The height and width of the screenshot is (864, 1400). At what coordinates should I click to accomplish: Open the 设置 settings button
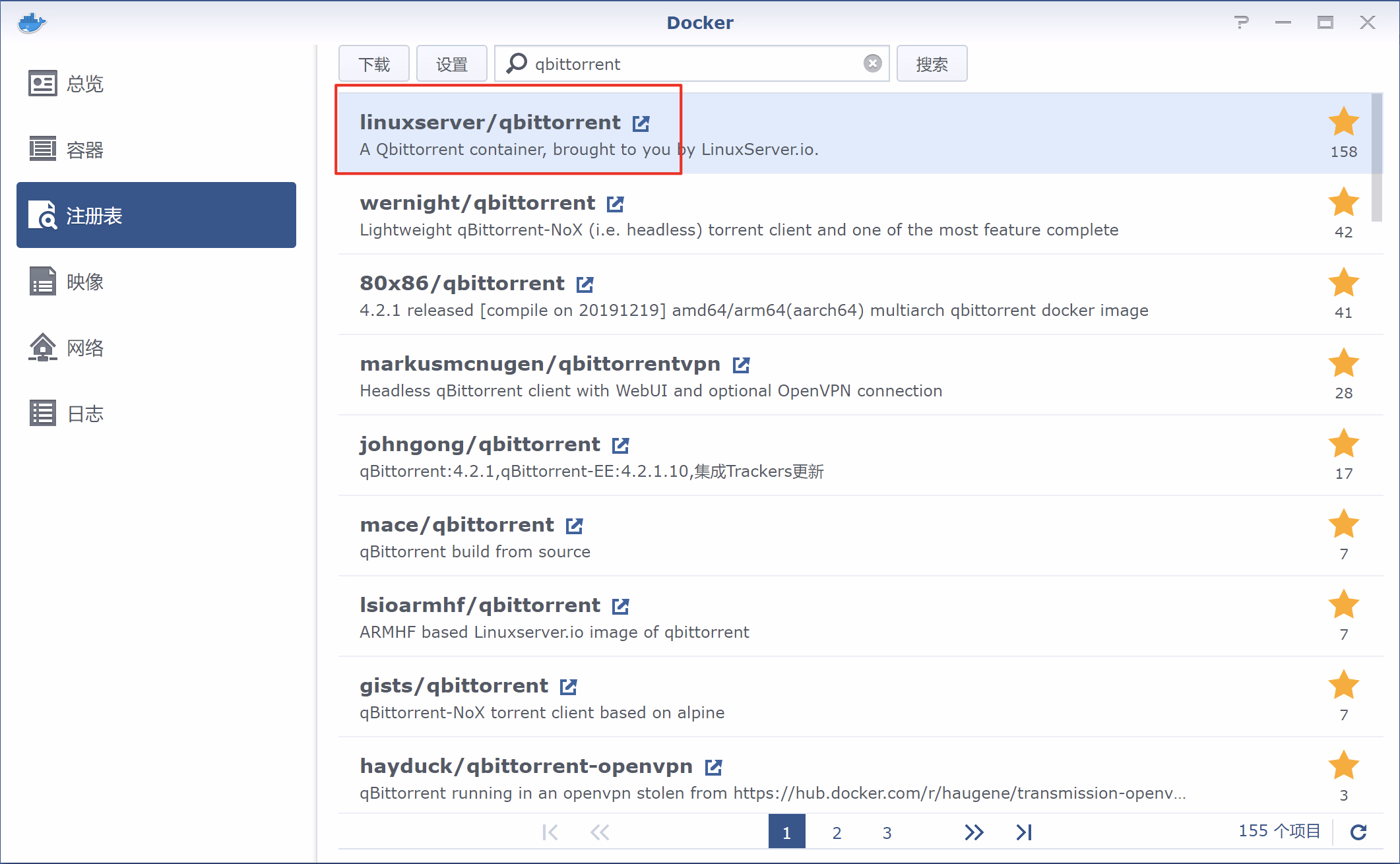pyautogui.click(x=451, y=64)
